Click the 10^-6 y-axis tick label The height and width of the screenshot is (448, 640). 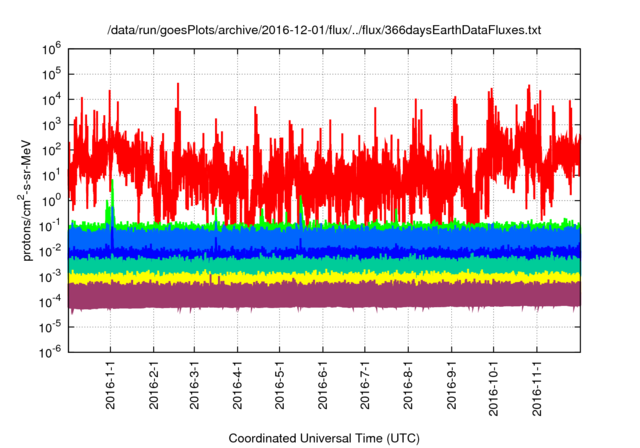click(x=50, y=352)
